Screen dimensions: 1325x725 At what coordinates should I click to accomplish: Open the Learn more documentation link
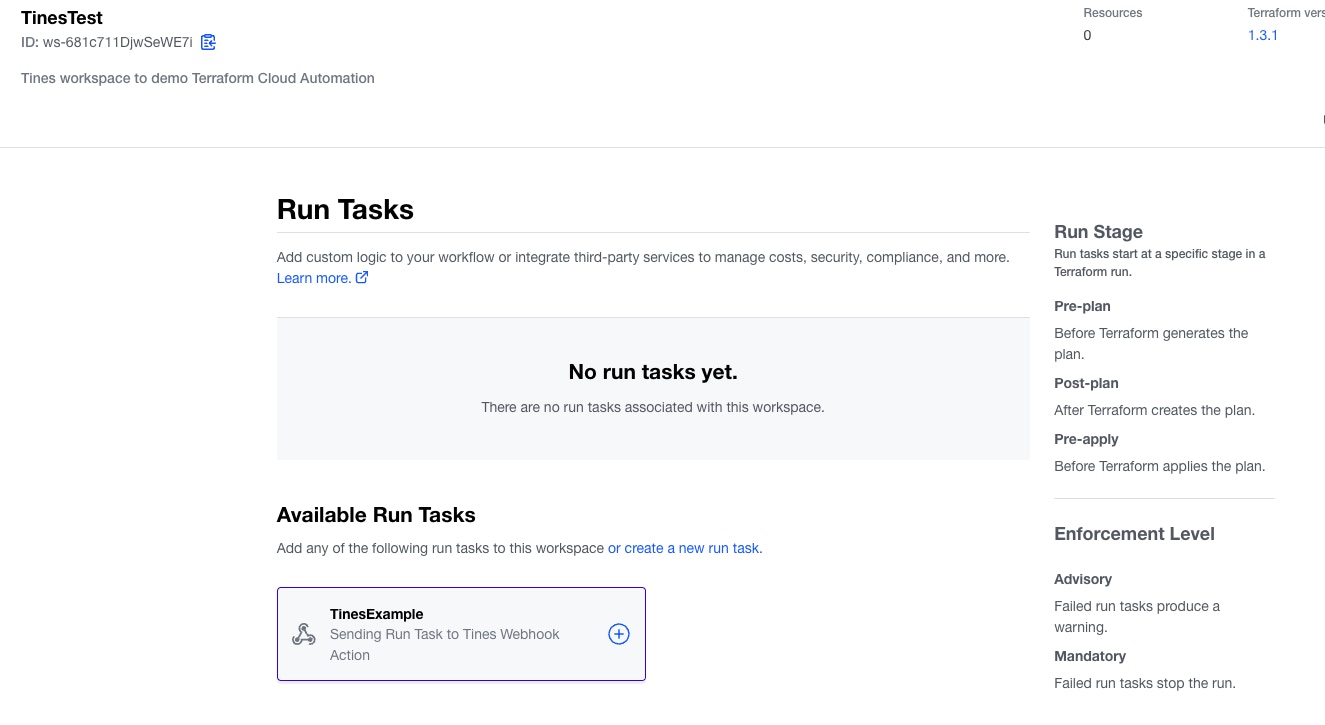(313, 278)
